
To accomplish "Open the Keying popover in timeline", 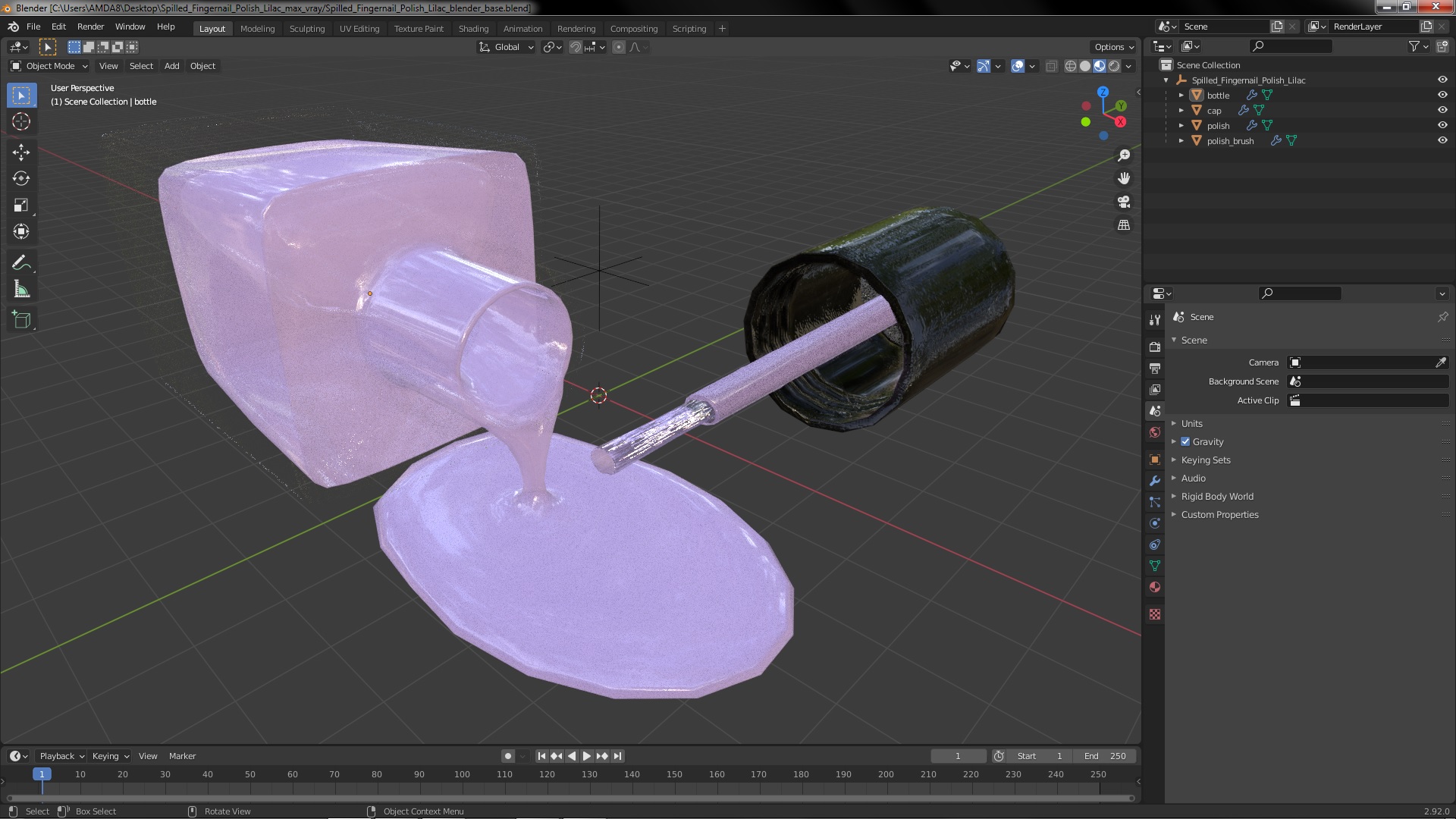I will click(111, 756).
